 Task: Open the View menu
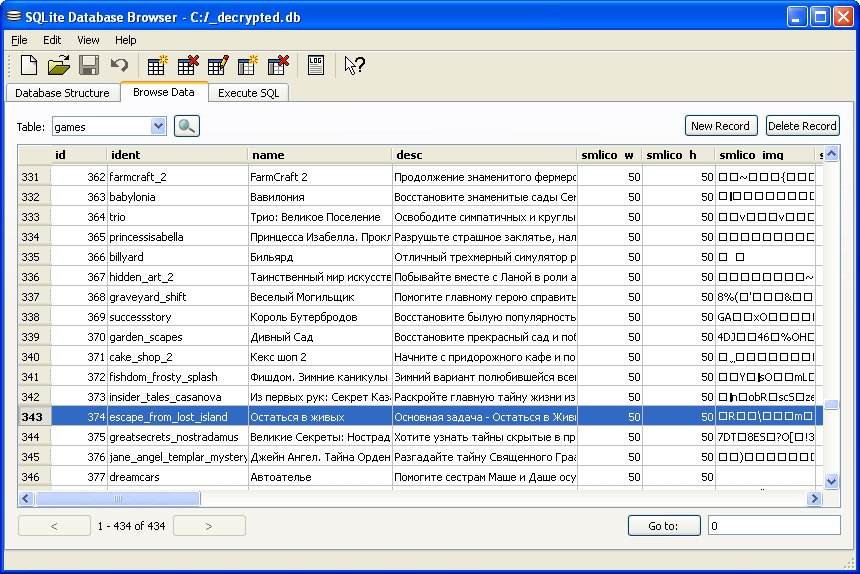coord(88,40)
